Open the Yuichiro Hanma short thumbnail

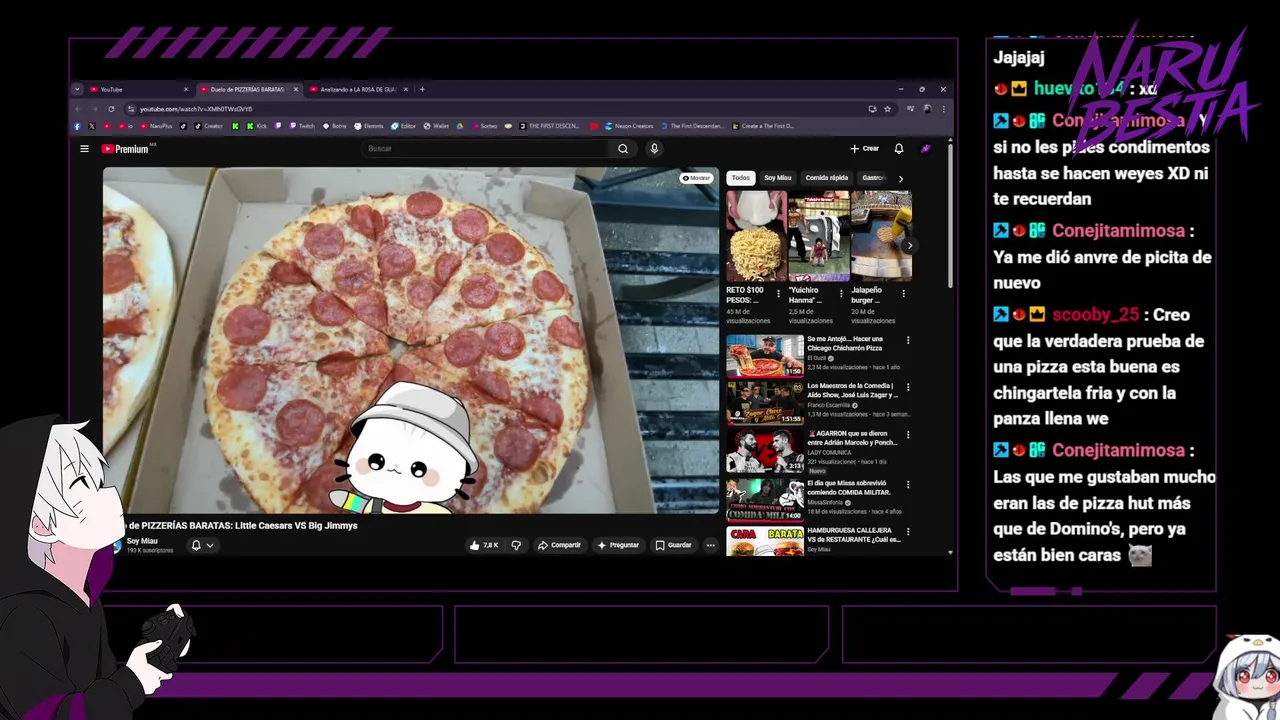tap(819, 236)
